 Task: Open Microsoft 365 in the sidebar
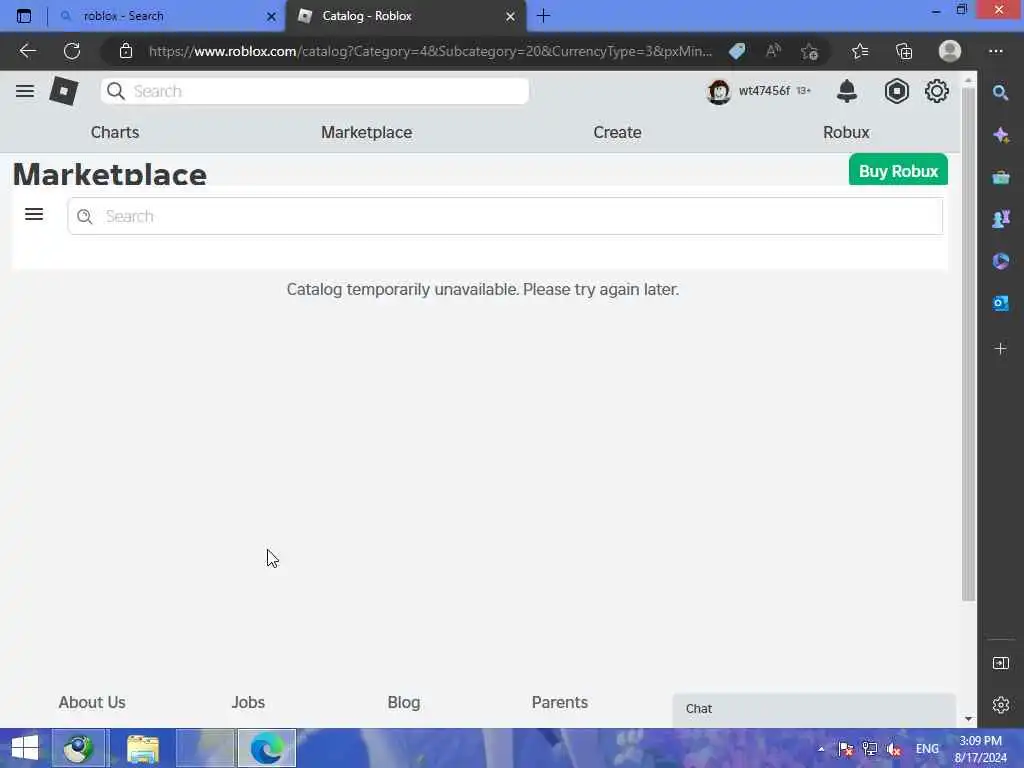pos(1000,261)
